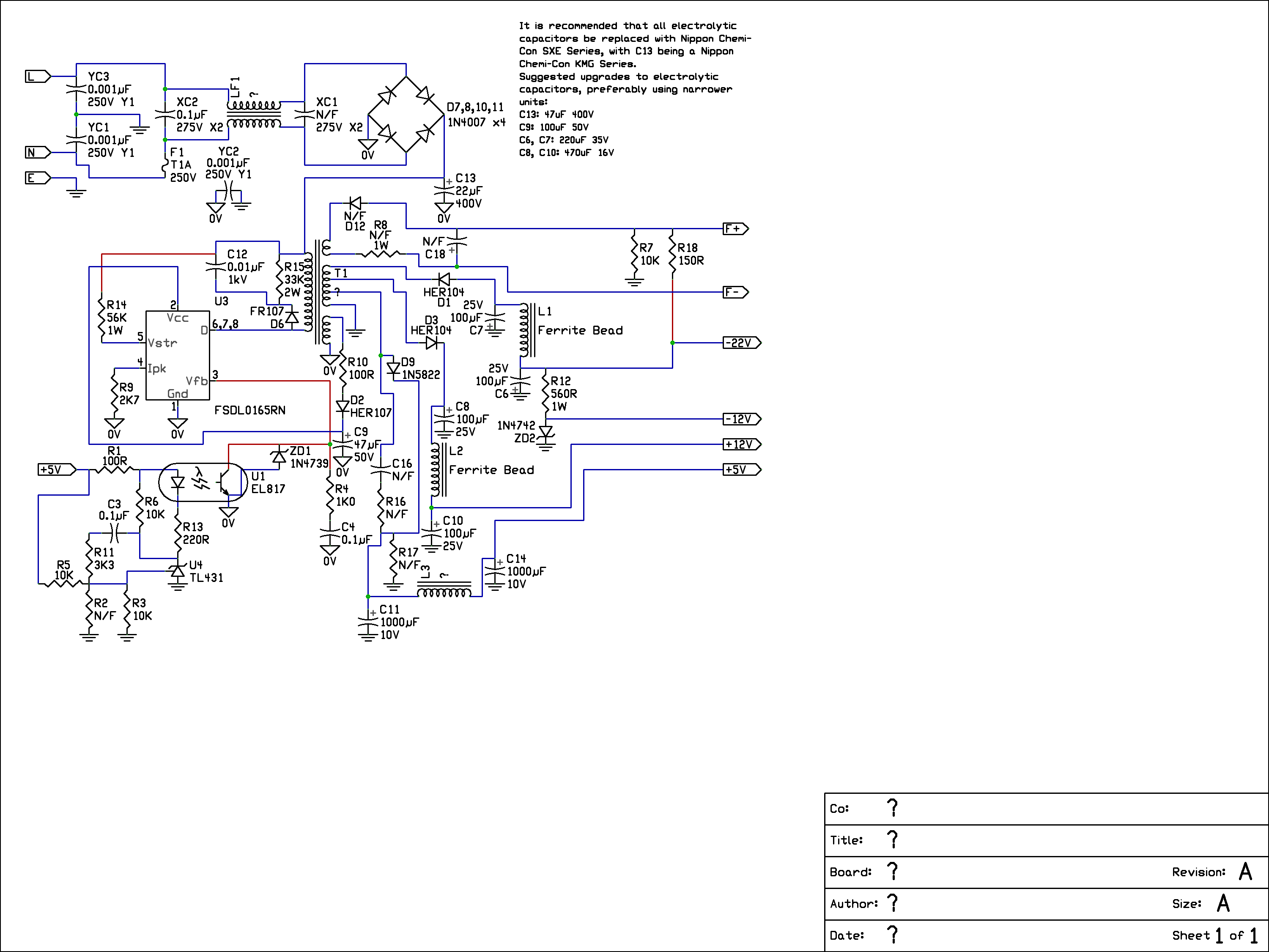Select the 'Revision:' label in title block

1198,872
